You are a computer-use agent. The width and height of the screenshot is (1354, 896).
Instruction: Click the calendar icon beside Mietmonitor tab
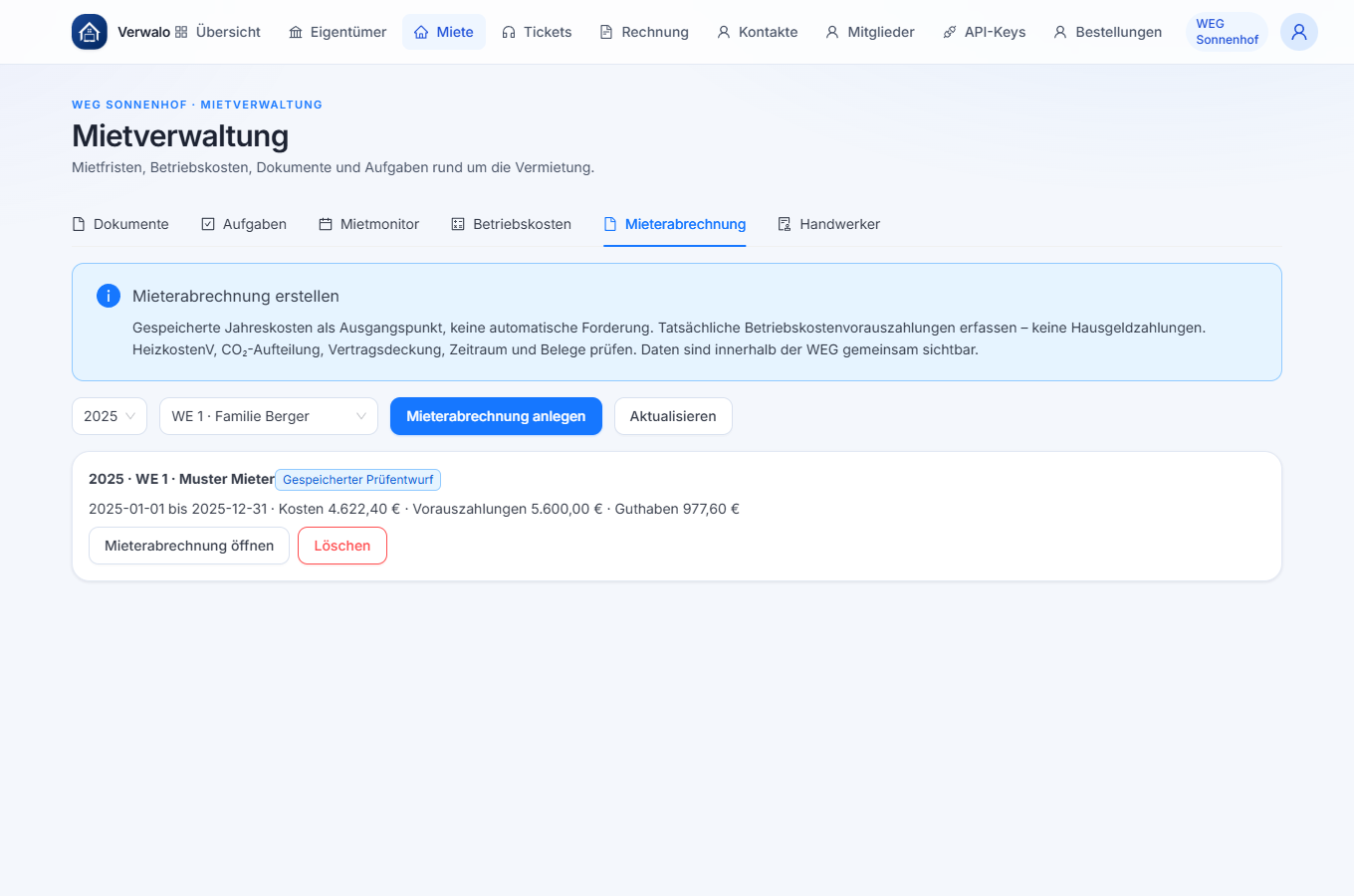click(x=326, y=224)
